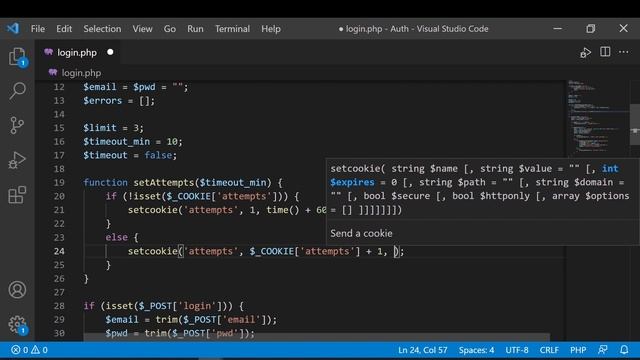This screenshot has width=640, height=360.
Task: Open the Explorer view in activity bar
Action: coord(17,57)
